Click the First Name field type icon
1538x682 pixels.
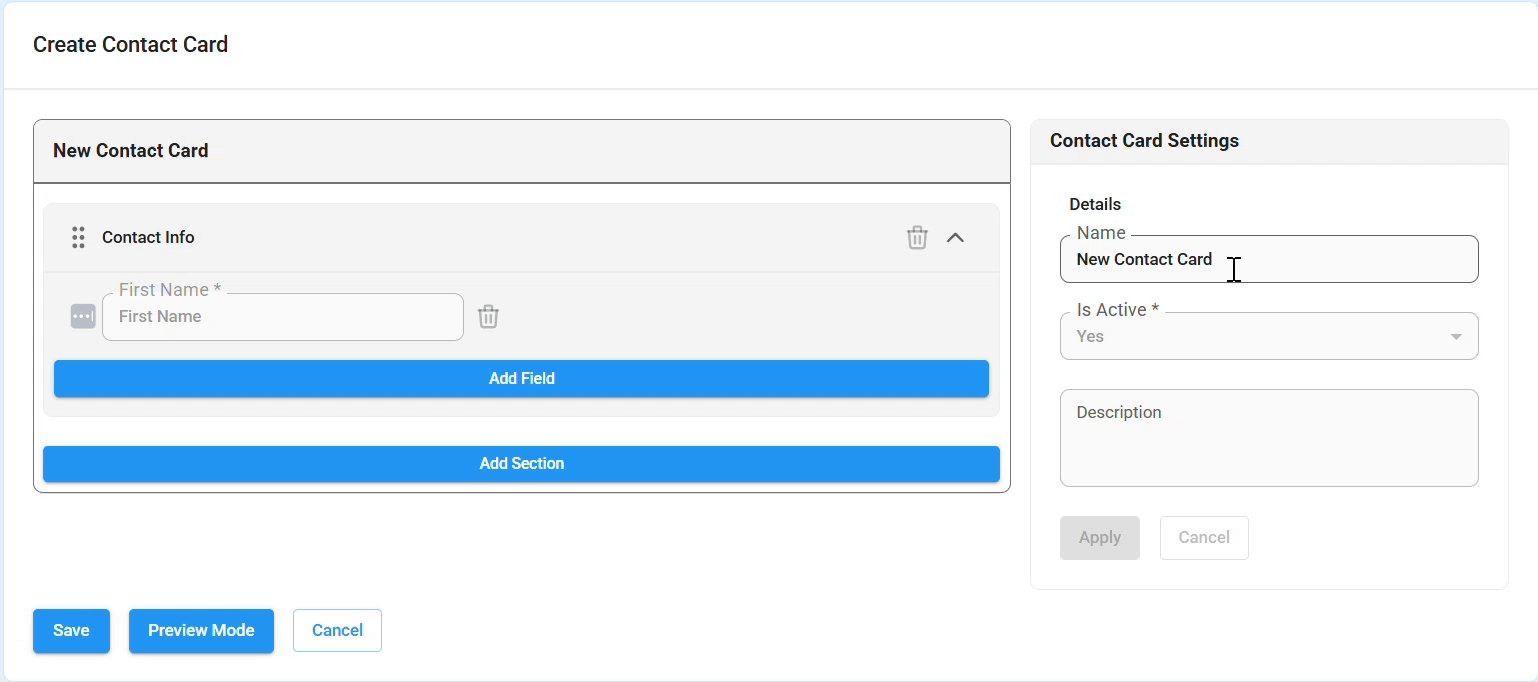83,317
